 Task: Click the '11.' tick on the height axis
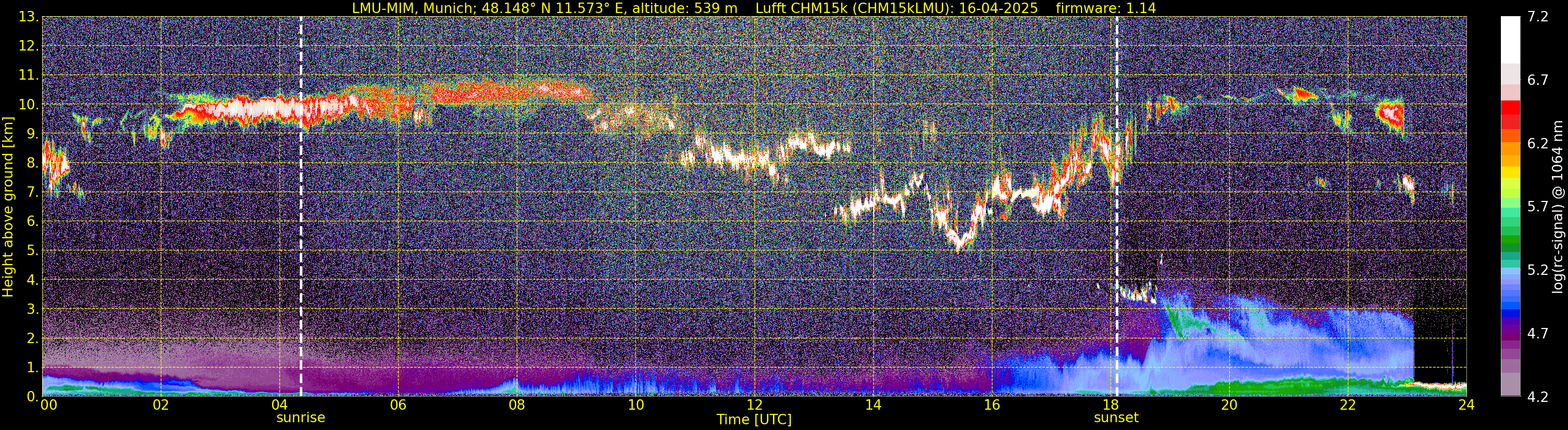pos(29,75)
